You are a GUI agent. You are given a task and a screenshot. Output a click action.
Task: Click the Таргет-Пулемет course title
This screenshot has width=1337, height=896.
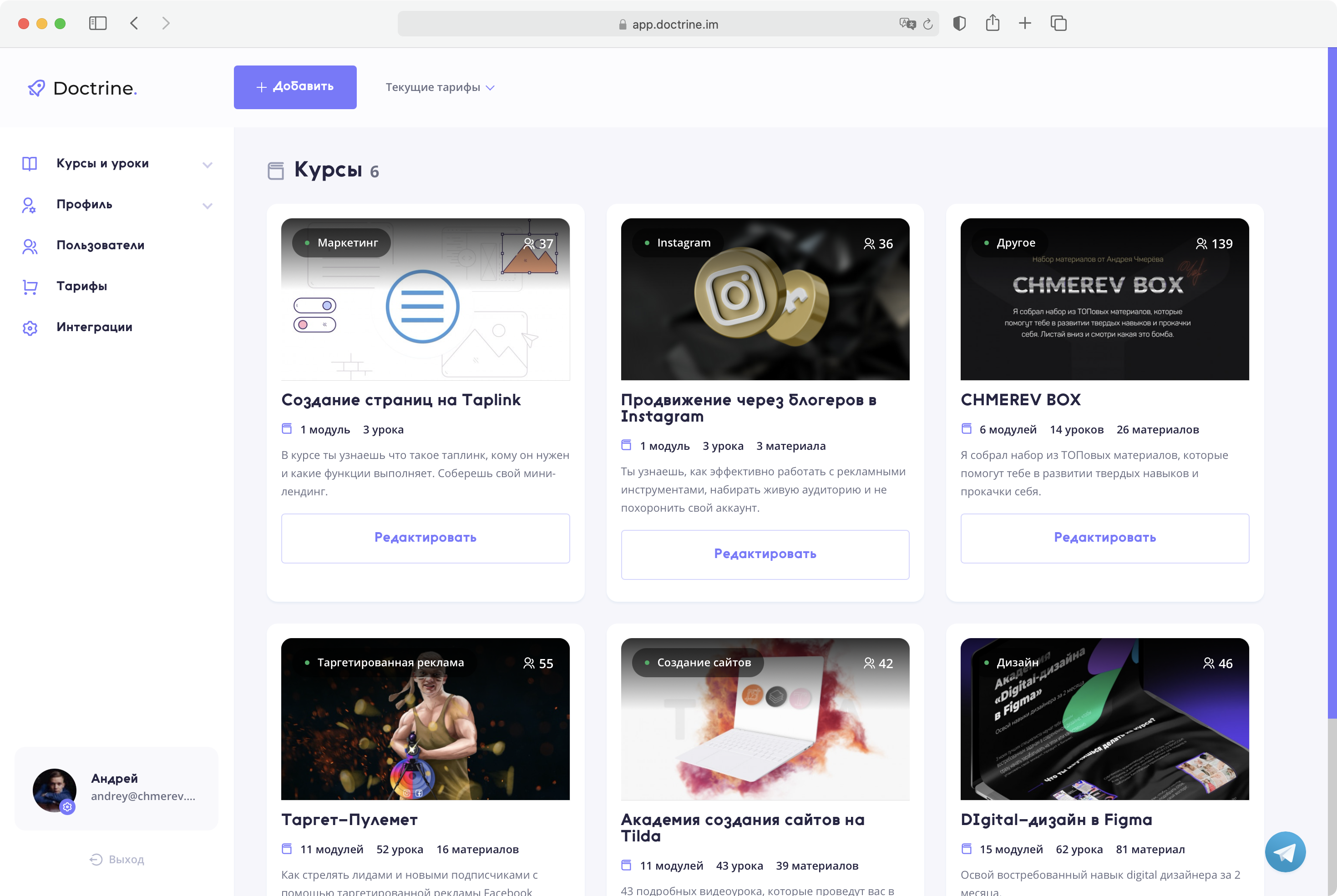[349, 820]
